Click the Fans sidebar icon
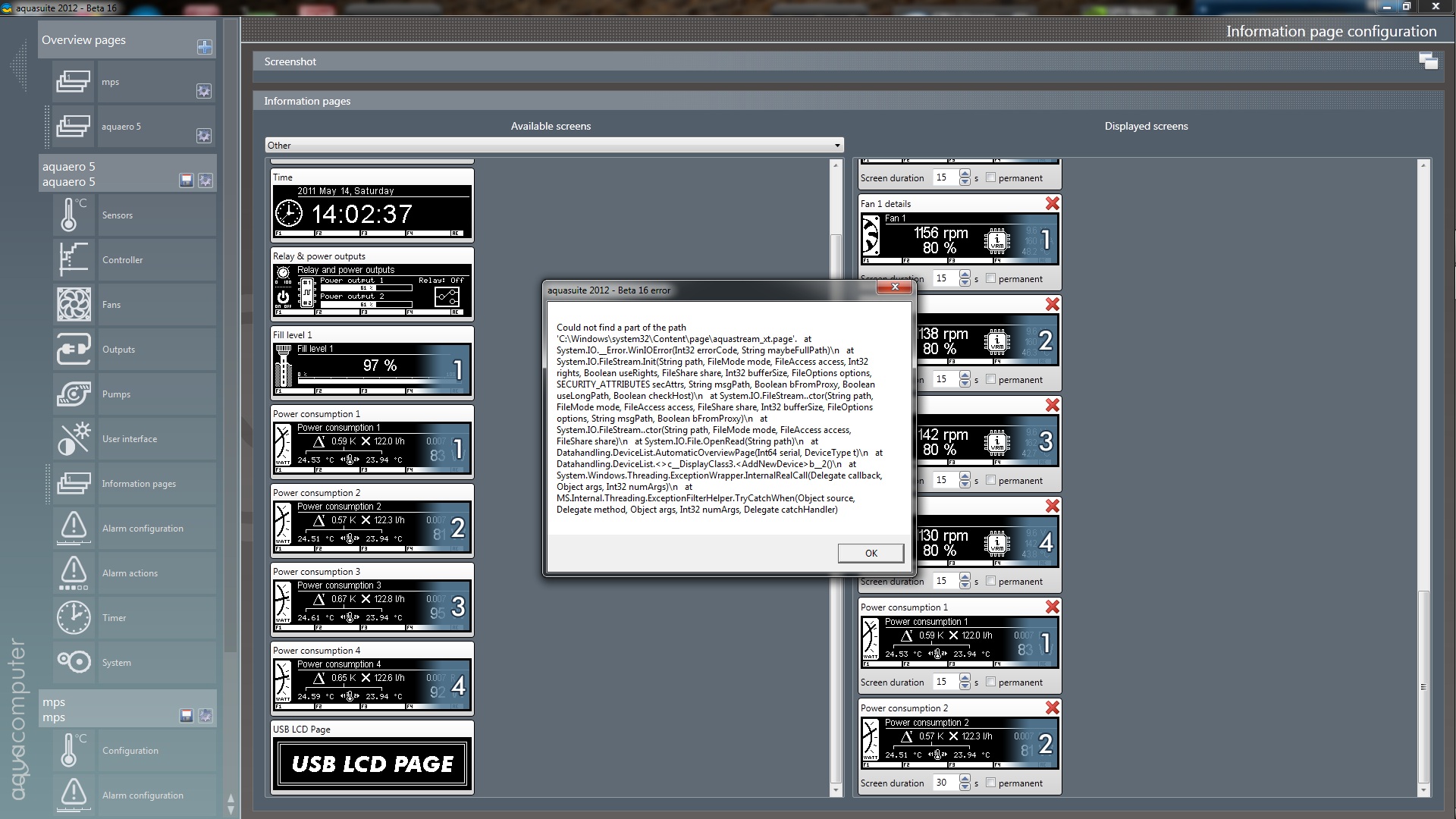1456x819 pixels. coord(74,305)
